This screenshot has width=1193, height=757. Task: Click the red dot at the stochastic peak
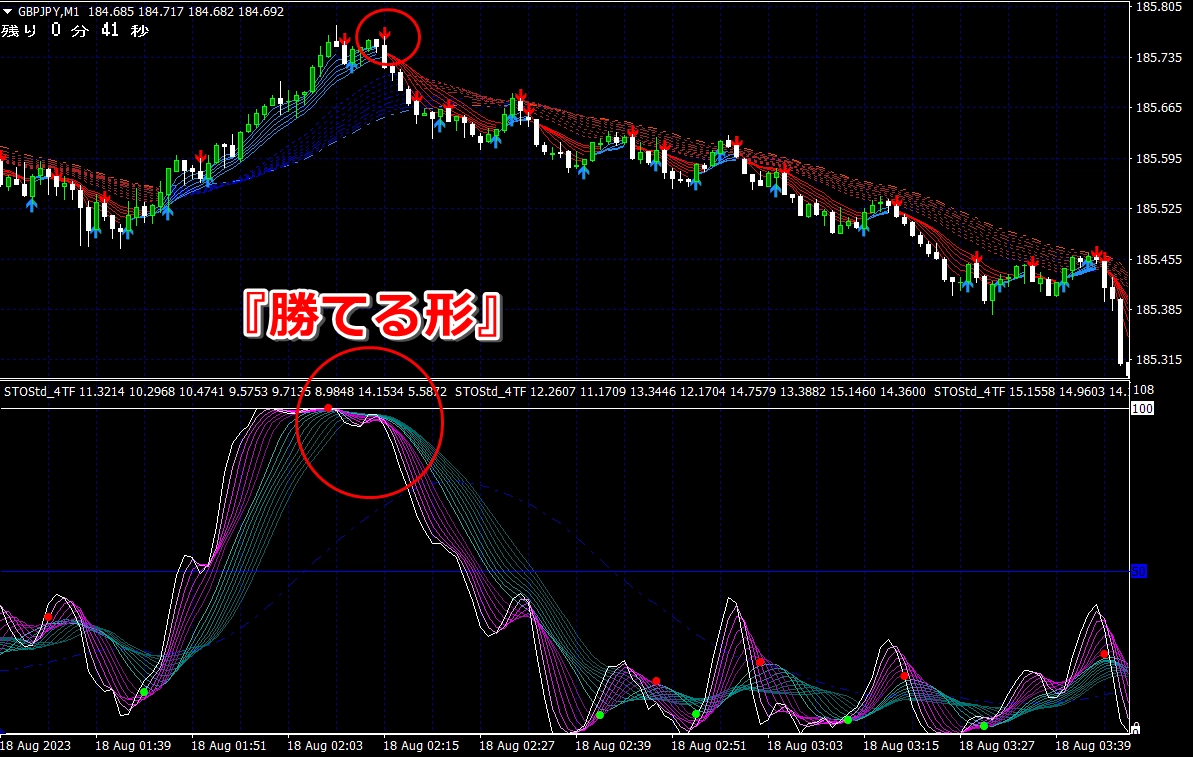(328, 408)
